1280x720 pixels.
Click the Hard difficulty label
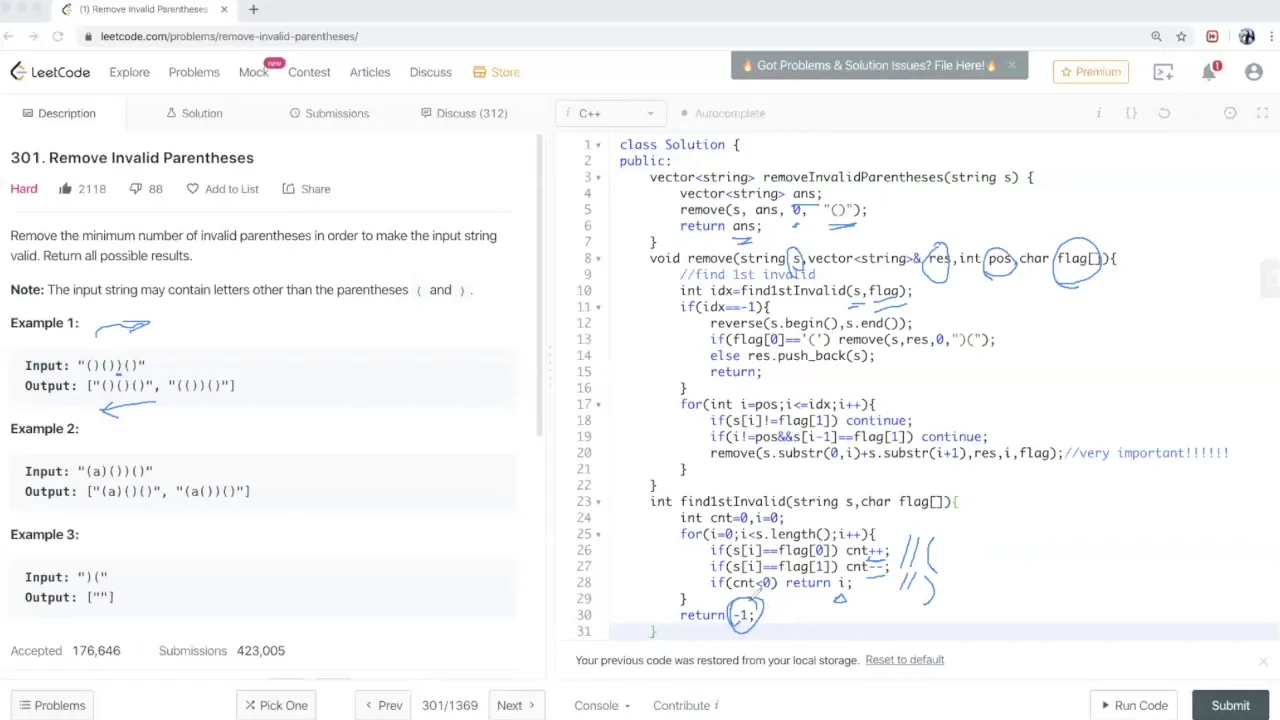point(24,188)
